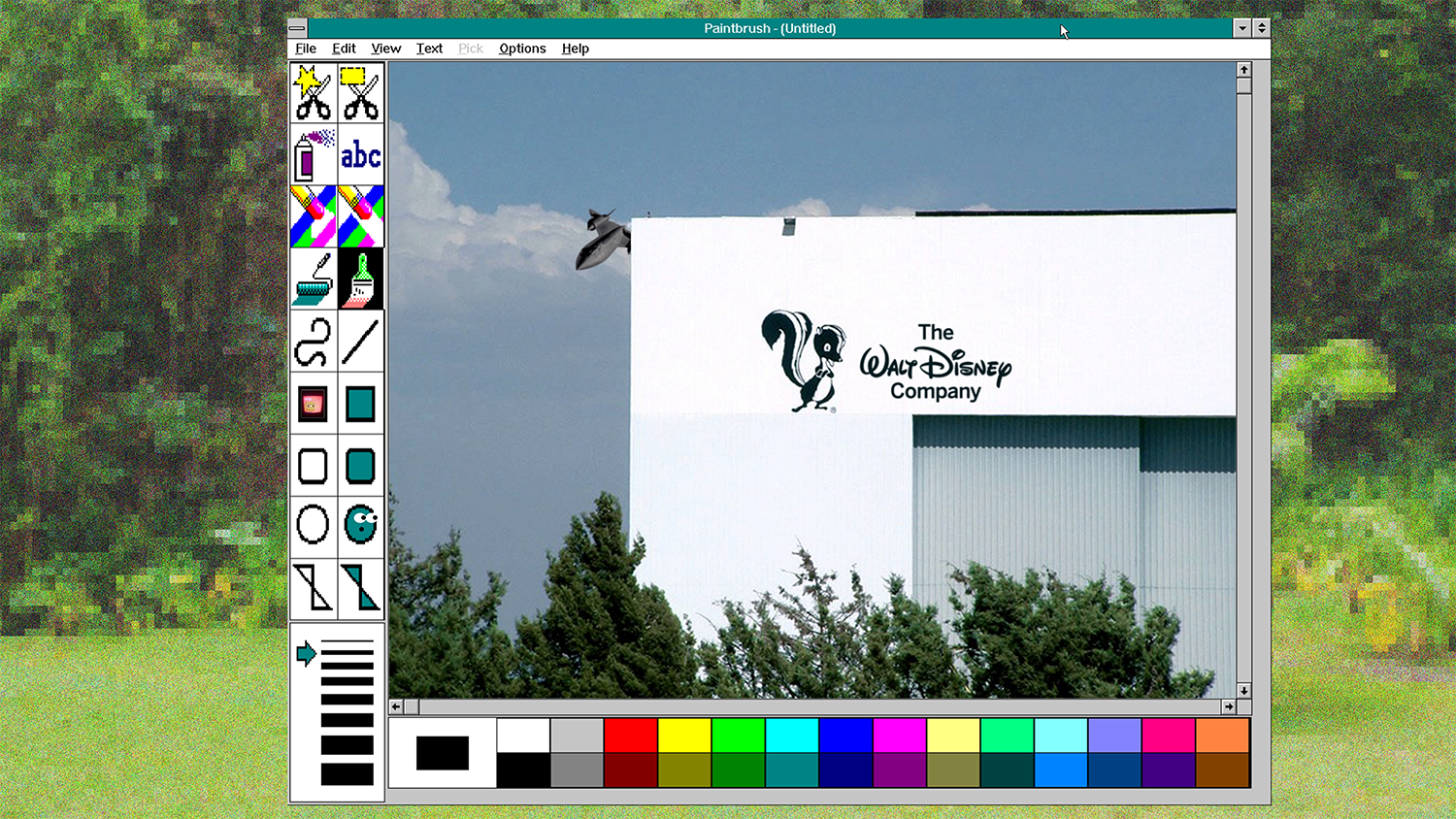Pick the navy blue palette color
This screenshot has width=1456, height=819.
point(846,770)
